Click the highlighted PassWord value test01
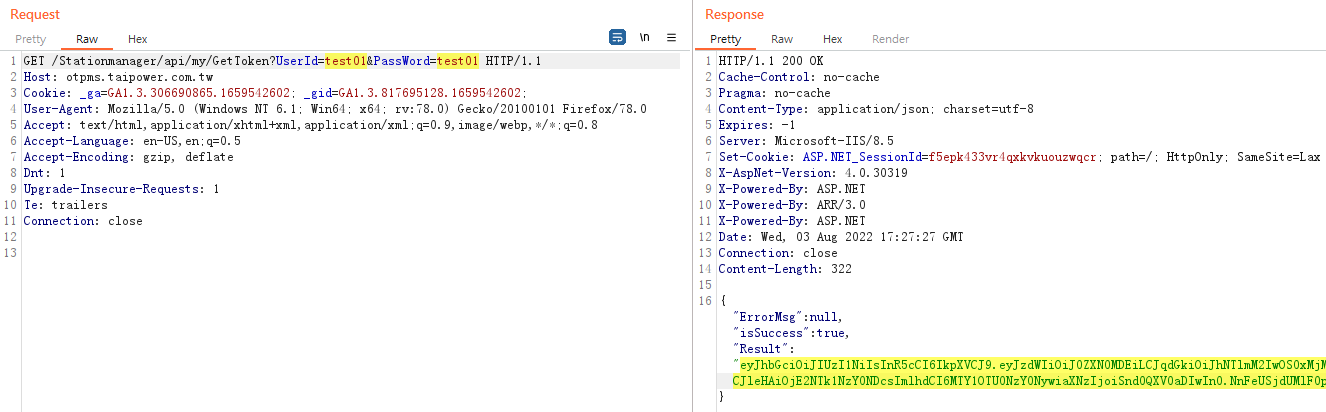Viewport: 1326px width, 412px height. pos(458,61)
